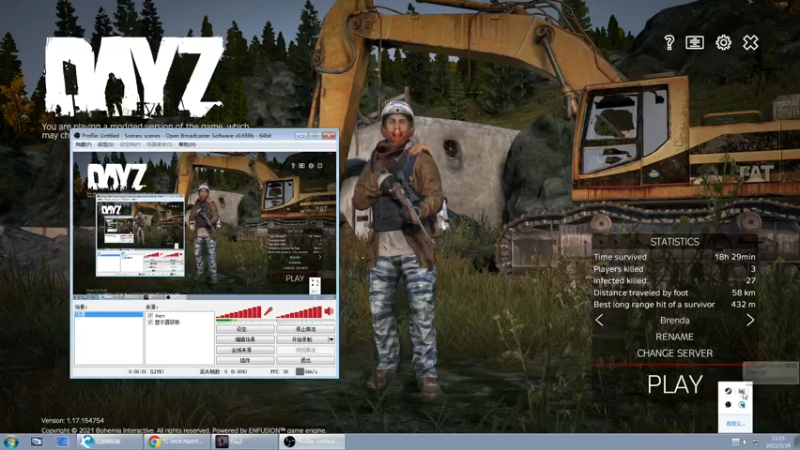Click exit button in OBS
This screenshot has height=450, width=800.
tap(306, 360)
